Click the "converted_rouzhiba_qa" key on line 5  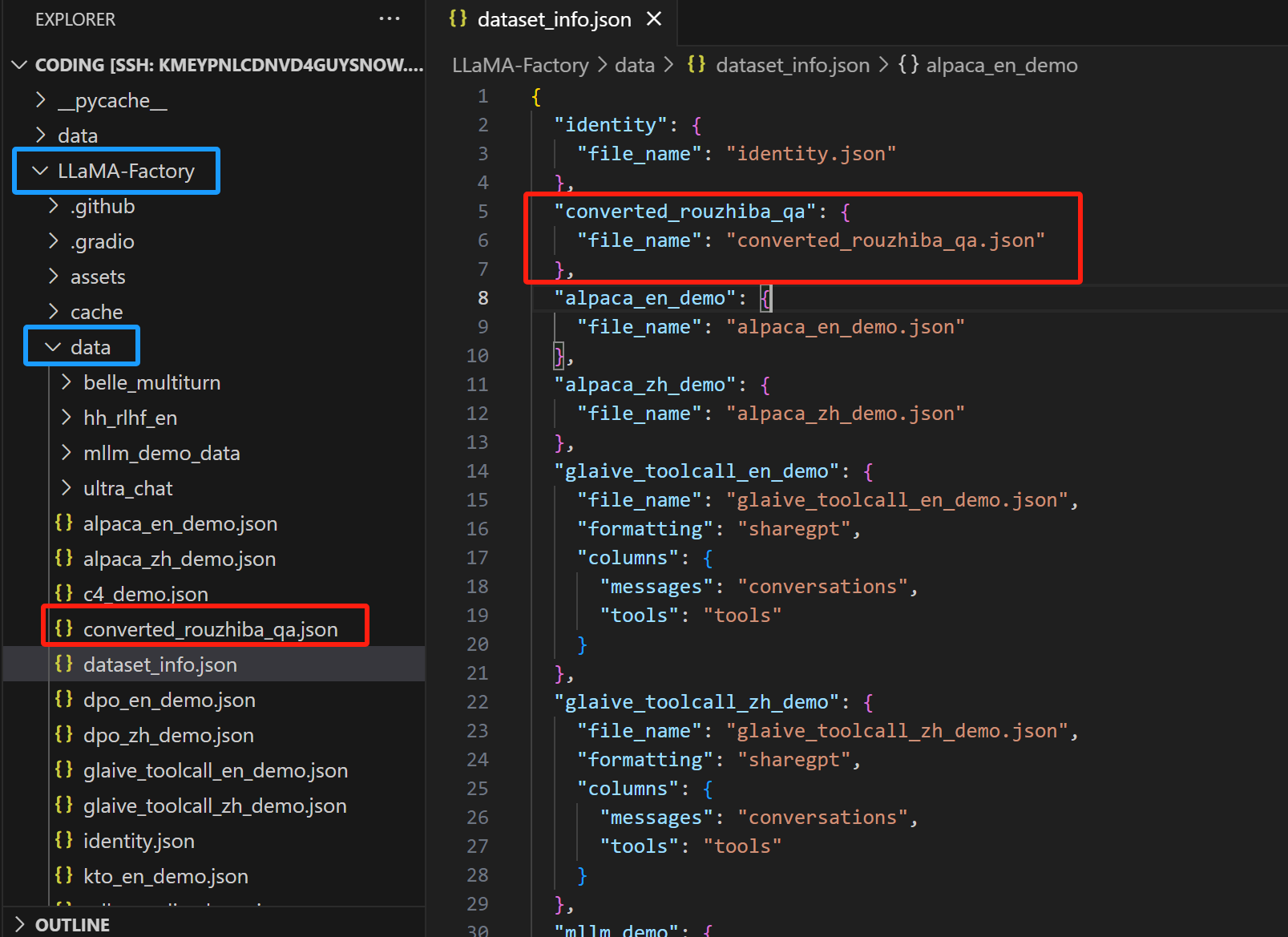(685, 212)
